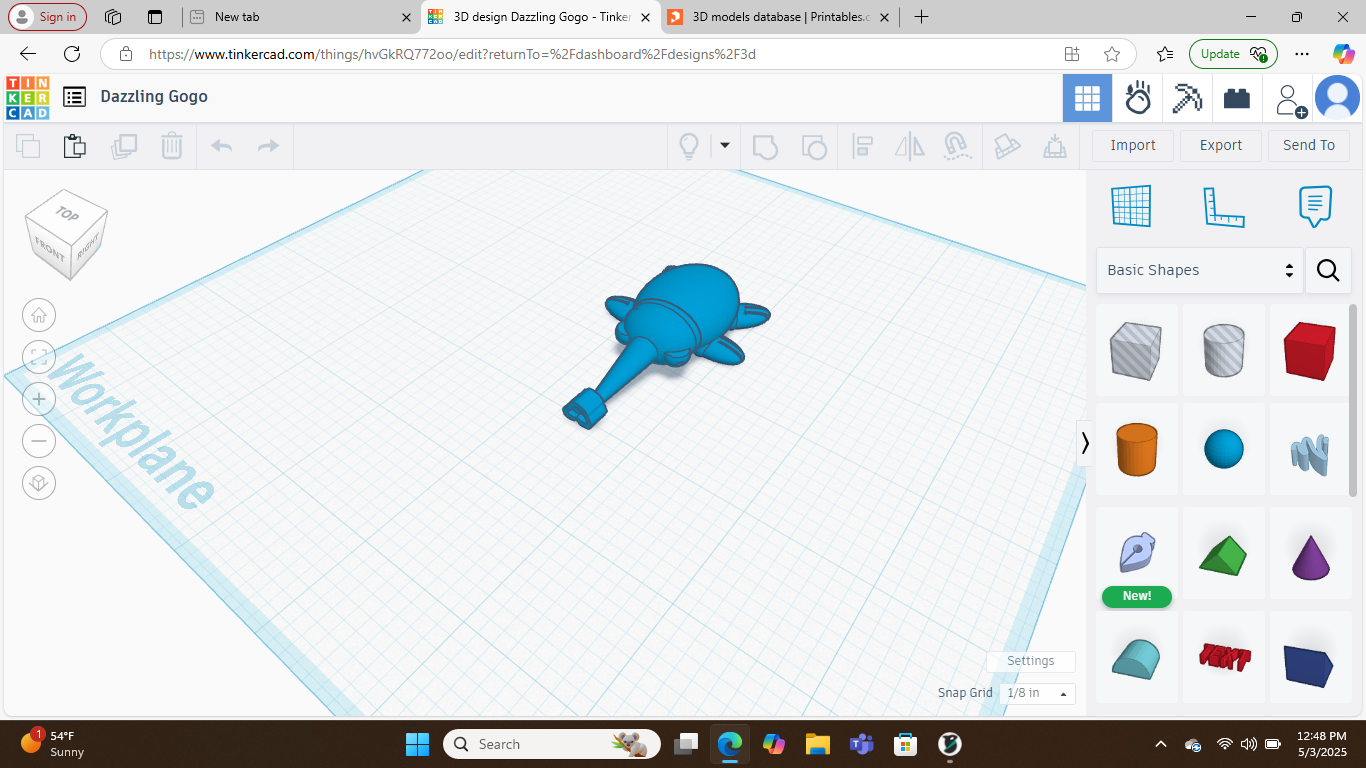The image size is (1366, 768).
Task: Click the Zoom in plus button
Action: pyautogui.click(x=39, y=399)
